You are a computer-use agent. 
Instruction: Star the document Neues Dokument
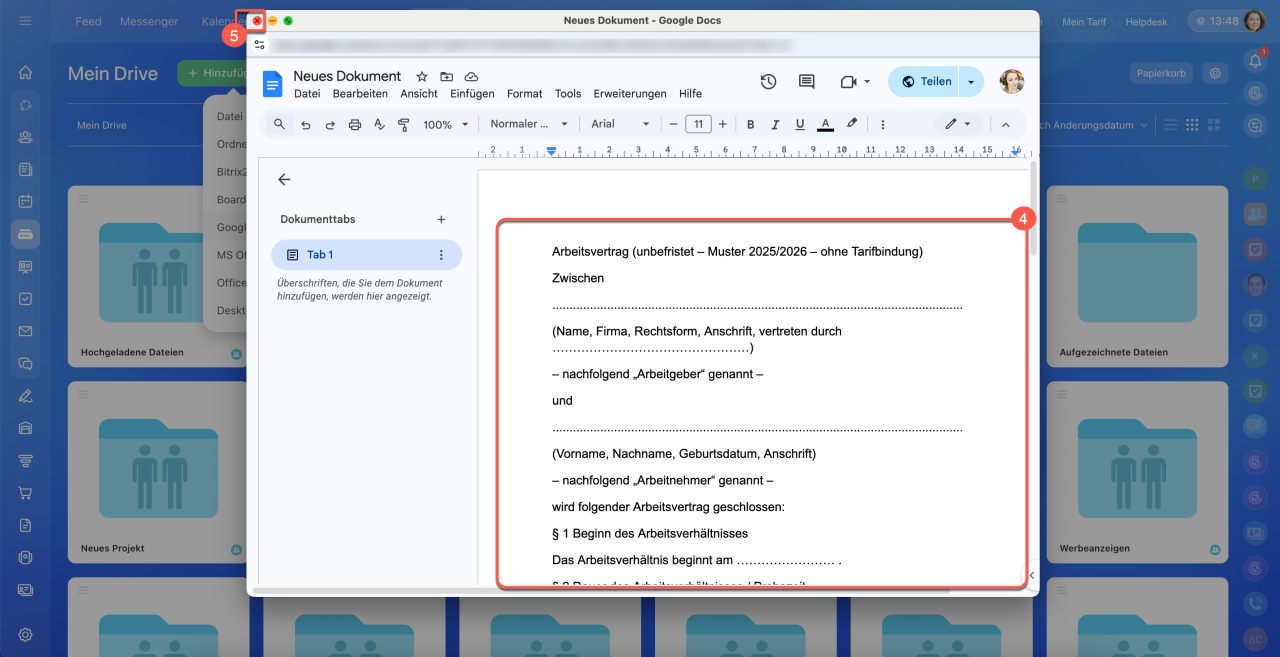coord(422,77)
